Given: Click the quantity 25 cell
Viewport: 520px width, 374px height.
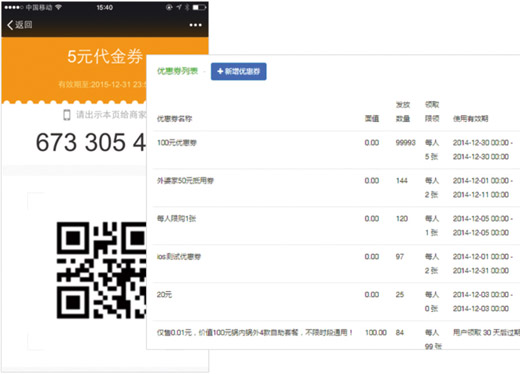Looking at the screenshot, I should pyautogui.click(x=400, y=295).
